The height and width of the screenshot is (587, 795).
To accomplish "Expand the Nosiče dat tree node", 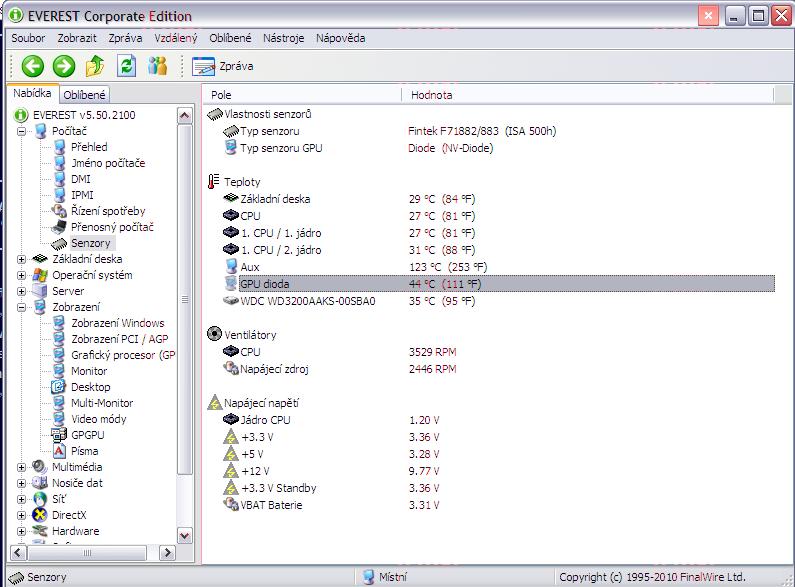I will [21, 483].
